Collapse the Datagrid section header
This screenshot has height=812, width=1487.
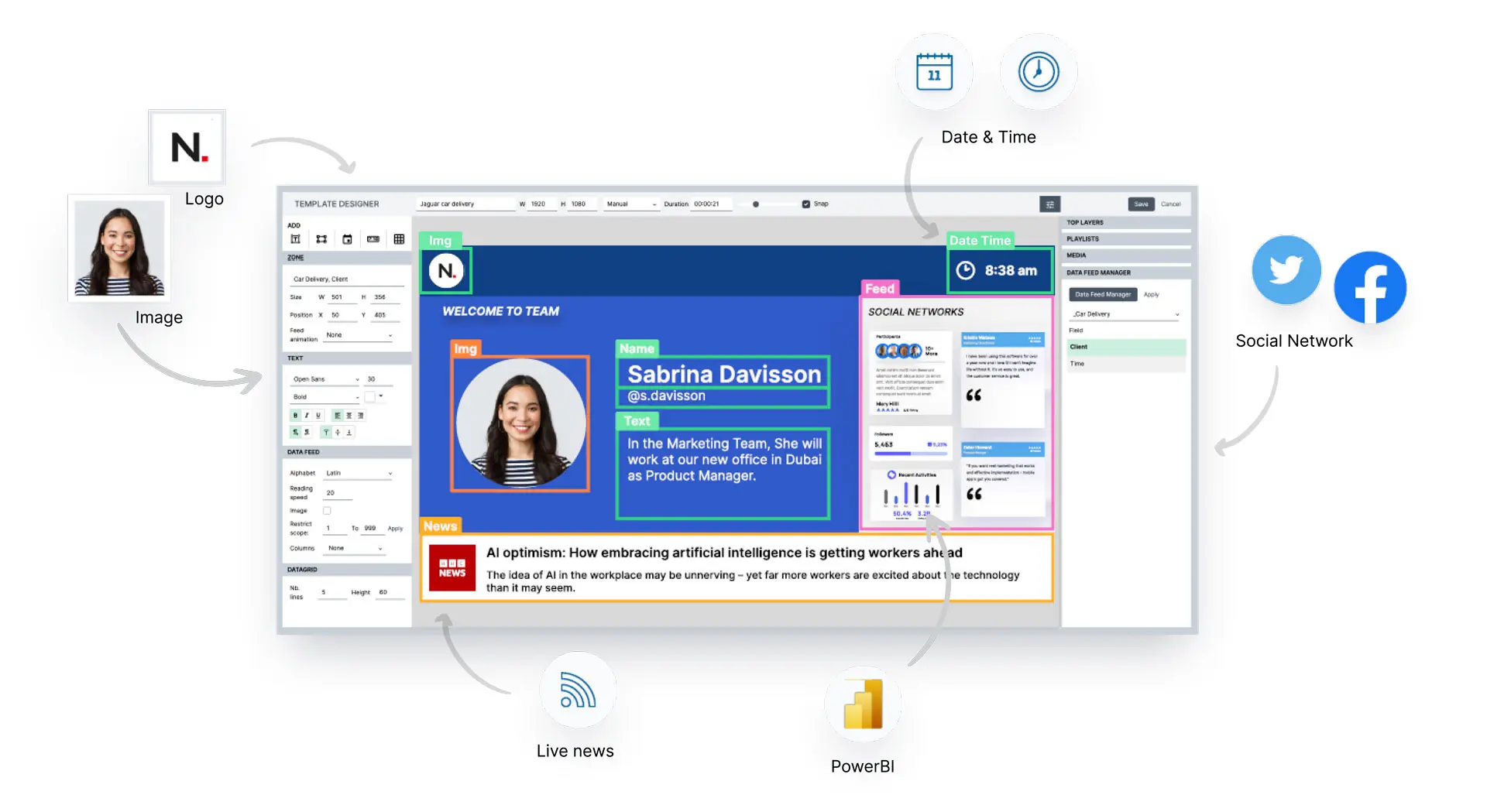[347, 570]
